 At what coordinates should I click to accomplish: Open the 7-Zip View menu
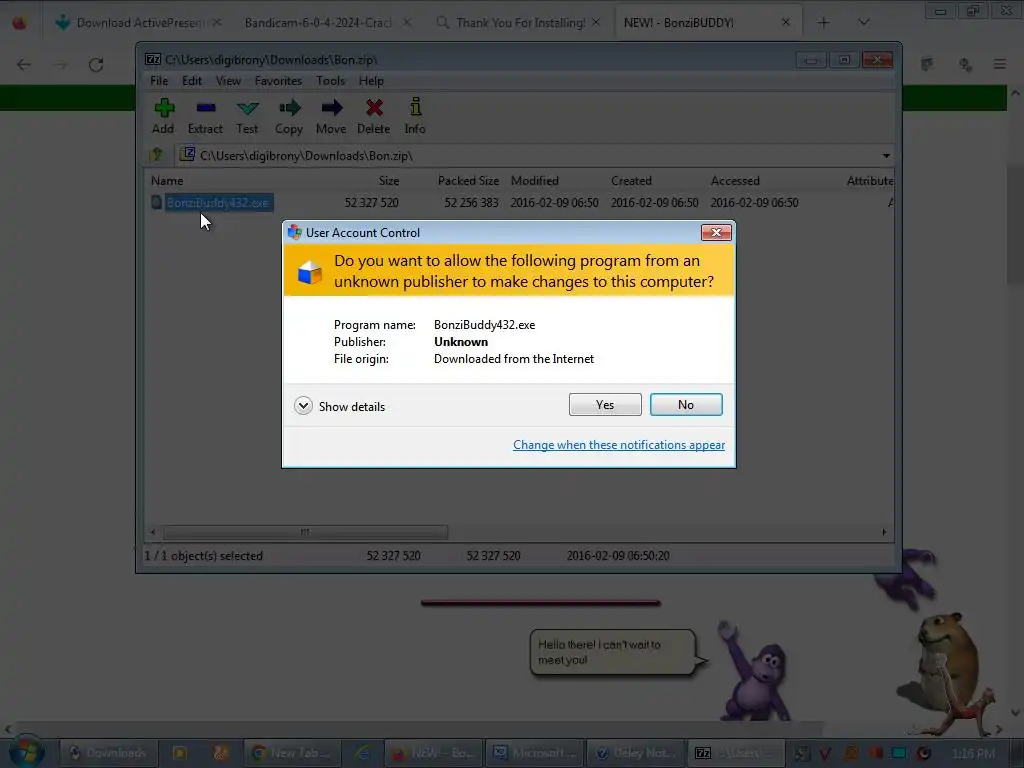tap(228, 81)
